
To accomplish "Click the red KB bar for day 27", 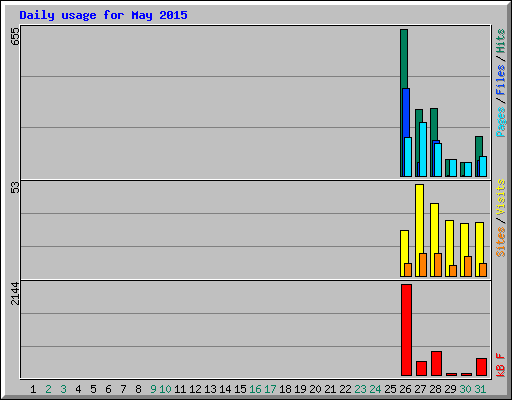I will (x=421, y=368).
